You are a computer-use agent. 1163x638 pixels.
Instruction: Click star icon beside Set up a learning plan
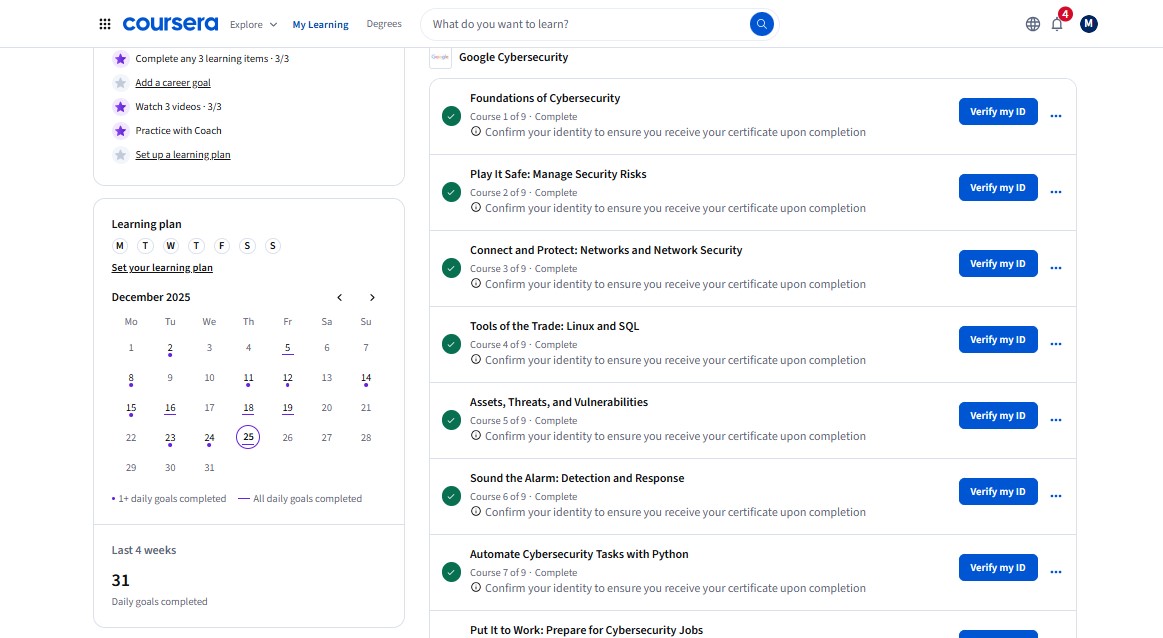[120, 155]
